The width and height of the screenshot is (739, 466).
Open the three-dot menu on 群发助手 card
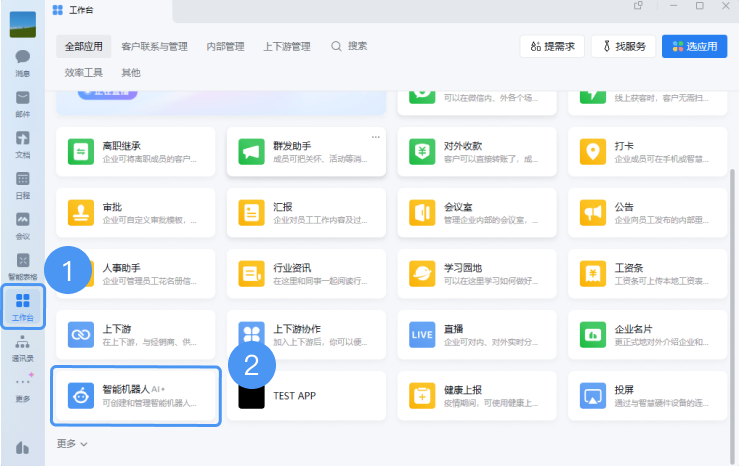[x=376, y=136]
